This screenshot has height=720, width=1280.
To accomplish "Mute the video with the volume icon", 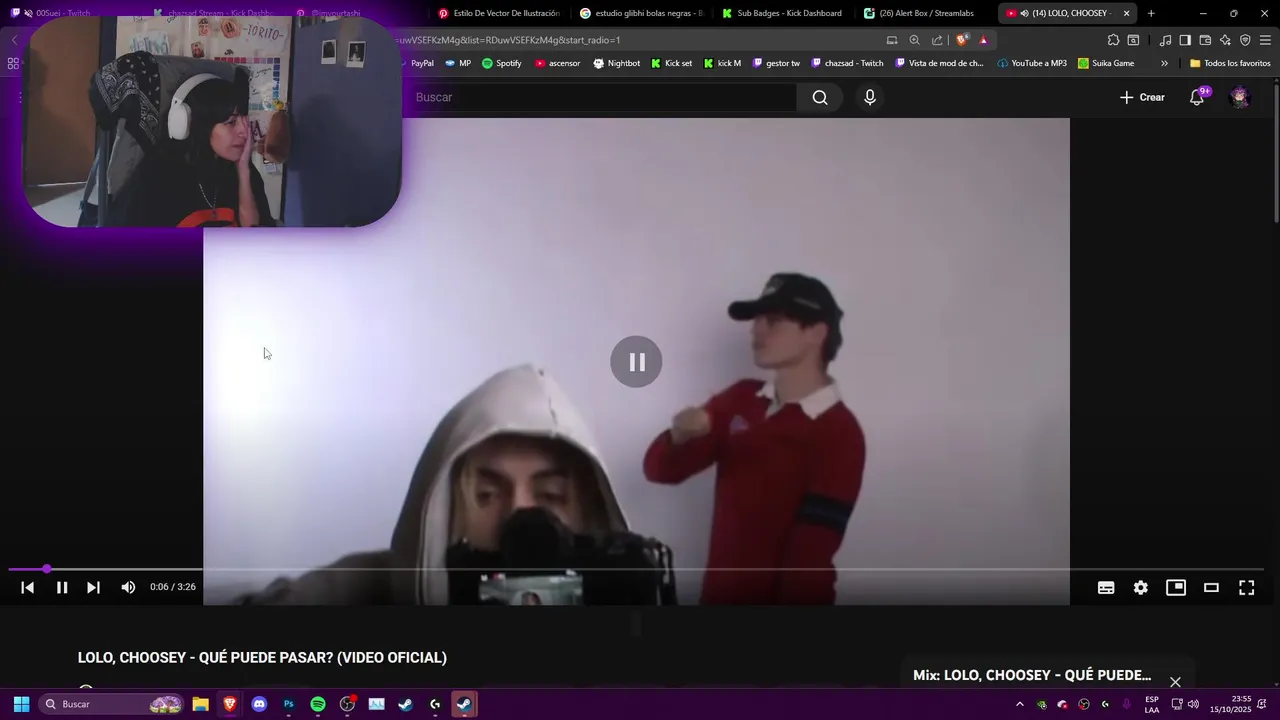I will pos(128,588).
